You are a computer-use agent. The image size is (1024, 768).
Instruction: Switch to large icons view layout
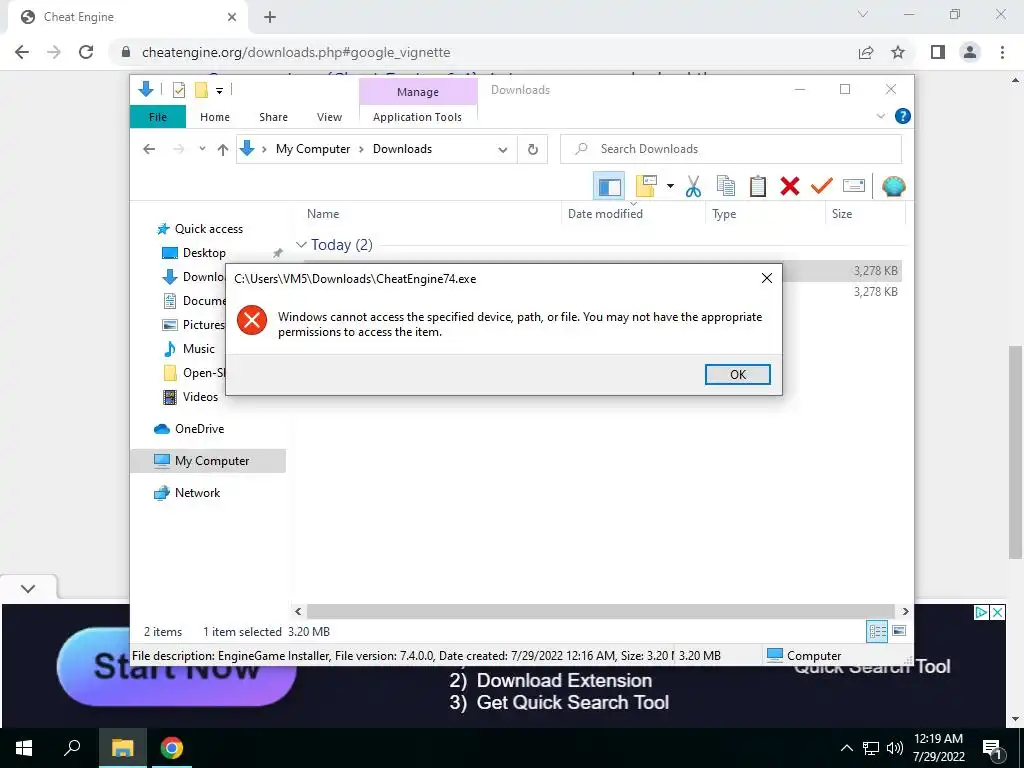[x=899, y=631]
